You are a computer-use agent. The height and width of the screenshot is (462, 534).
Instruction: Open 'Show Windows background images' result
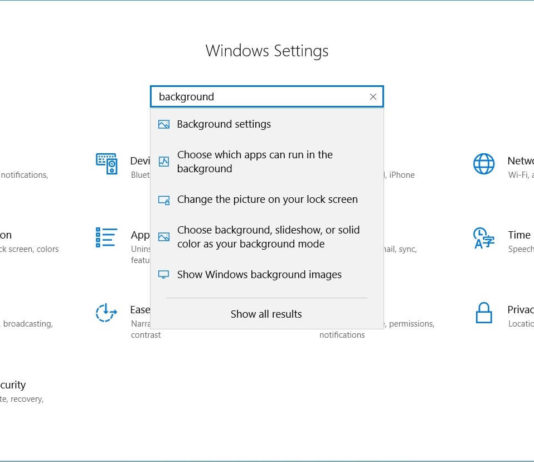pyautogui.click(x=267, y=275)
